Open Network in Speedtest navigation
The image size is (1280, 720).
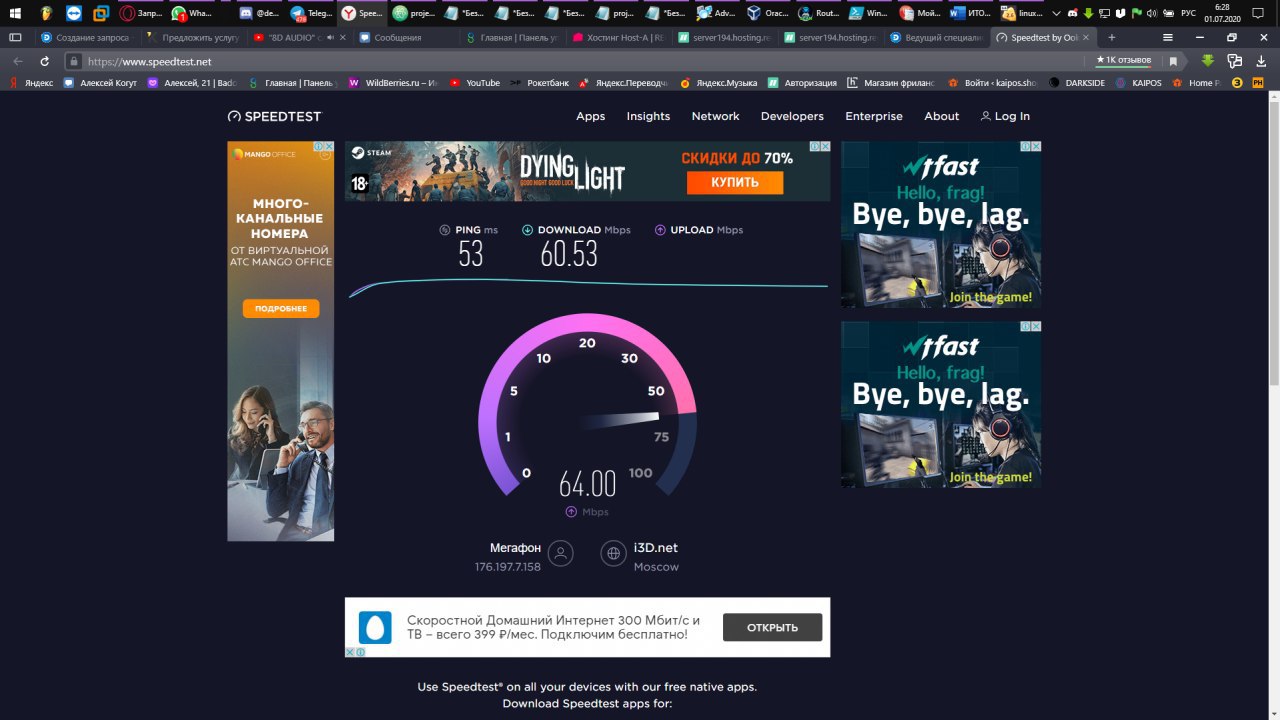[x=716, y=116]
